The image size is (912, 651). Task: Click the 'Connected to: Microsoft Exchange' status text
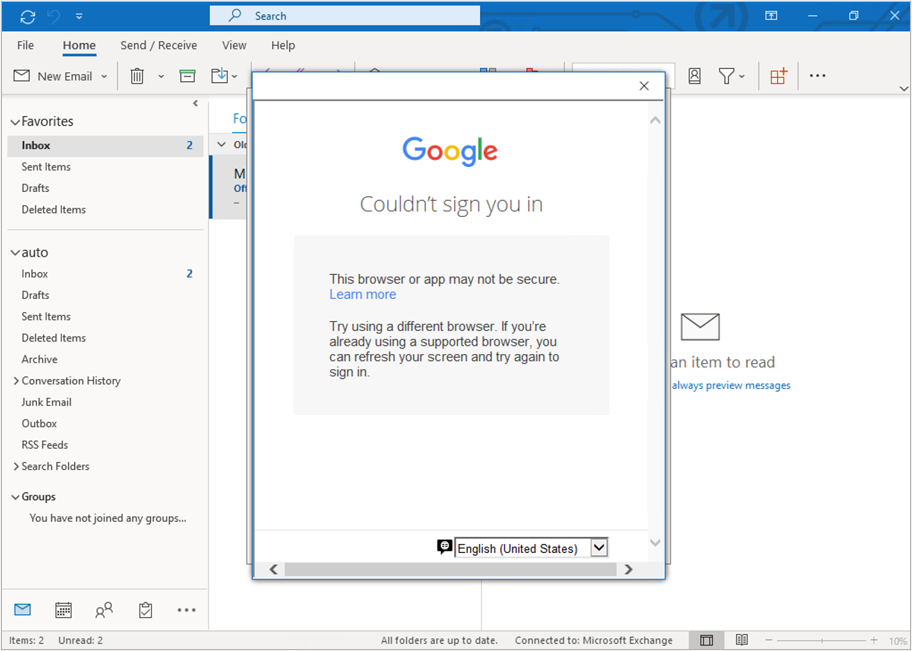593,641
